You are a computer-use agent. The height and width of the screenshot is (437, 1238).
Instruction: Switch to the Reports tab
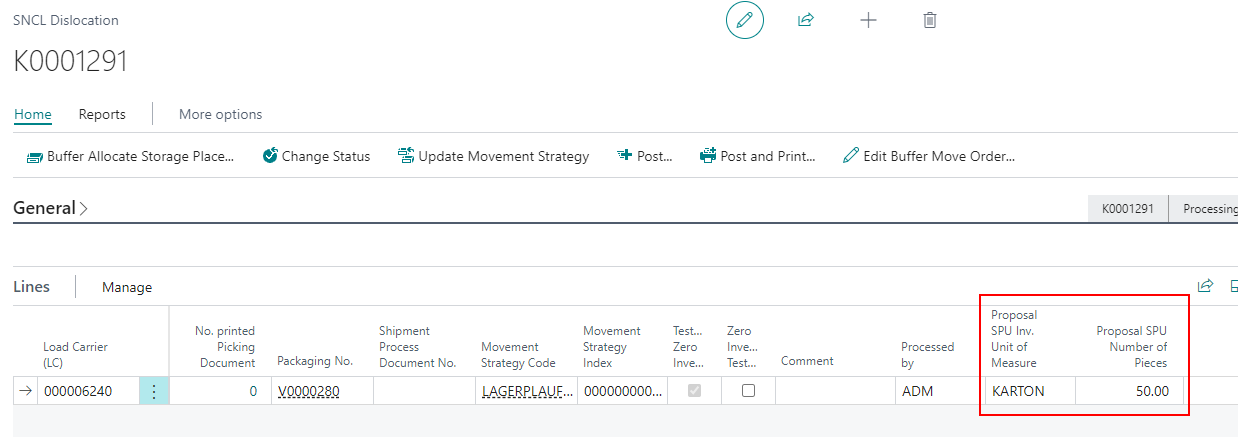[102, 114]
